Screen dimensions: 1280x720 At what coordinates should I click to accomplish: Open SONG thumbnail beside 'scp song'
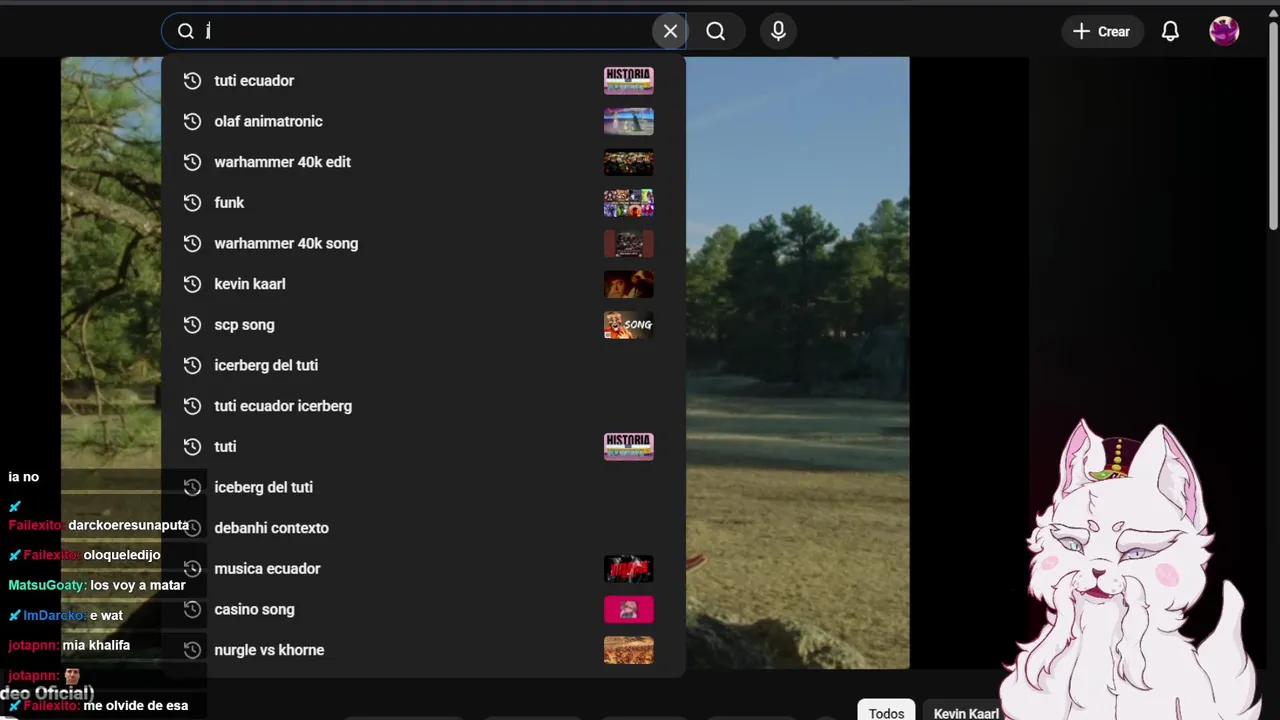pos(629,325)
